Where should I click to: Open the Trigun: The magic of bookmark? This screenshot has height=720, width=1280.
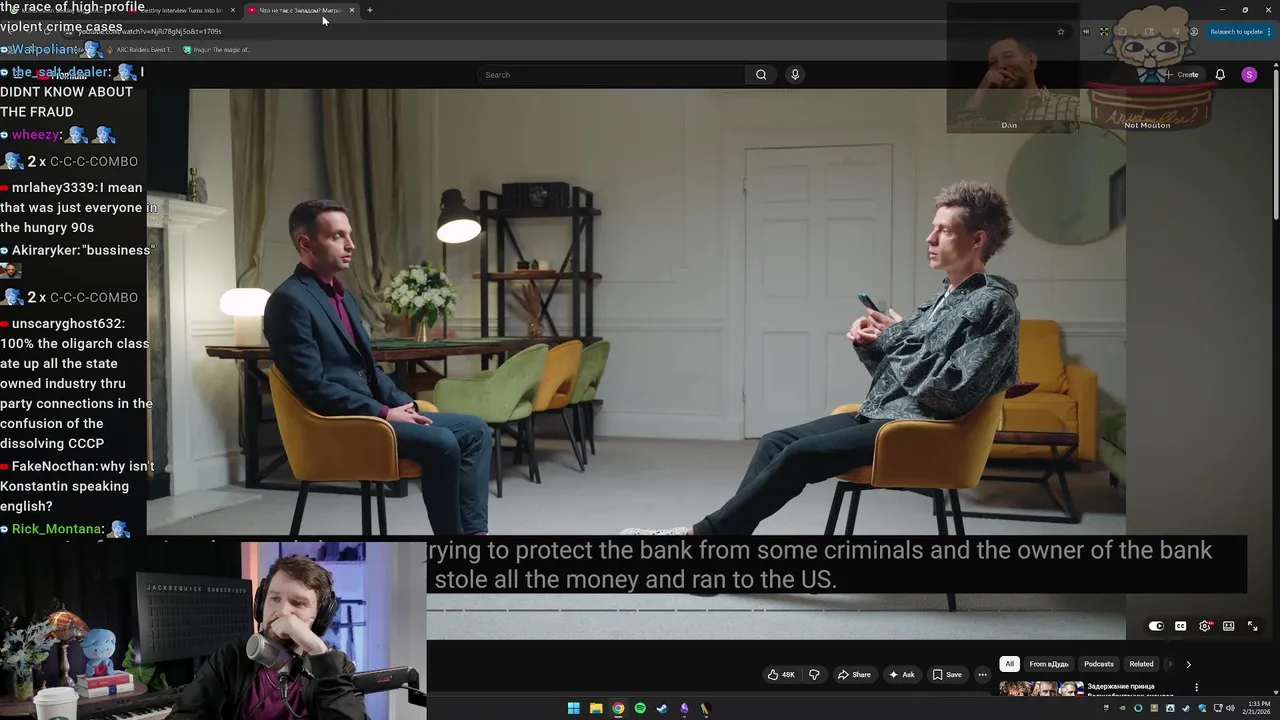point(216,49)
